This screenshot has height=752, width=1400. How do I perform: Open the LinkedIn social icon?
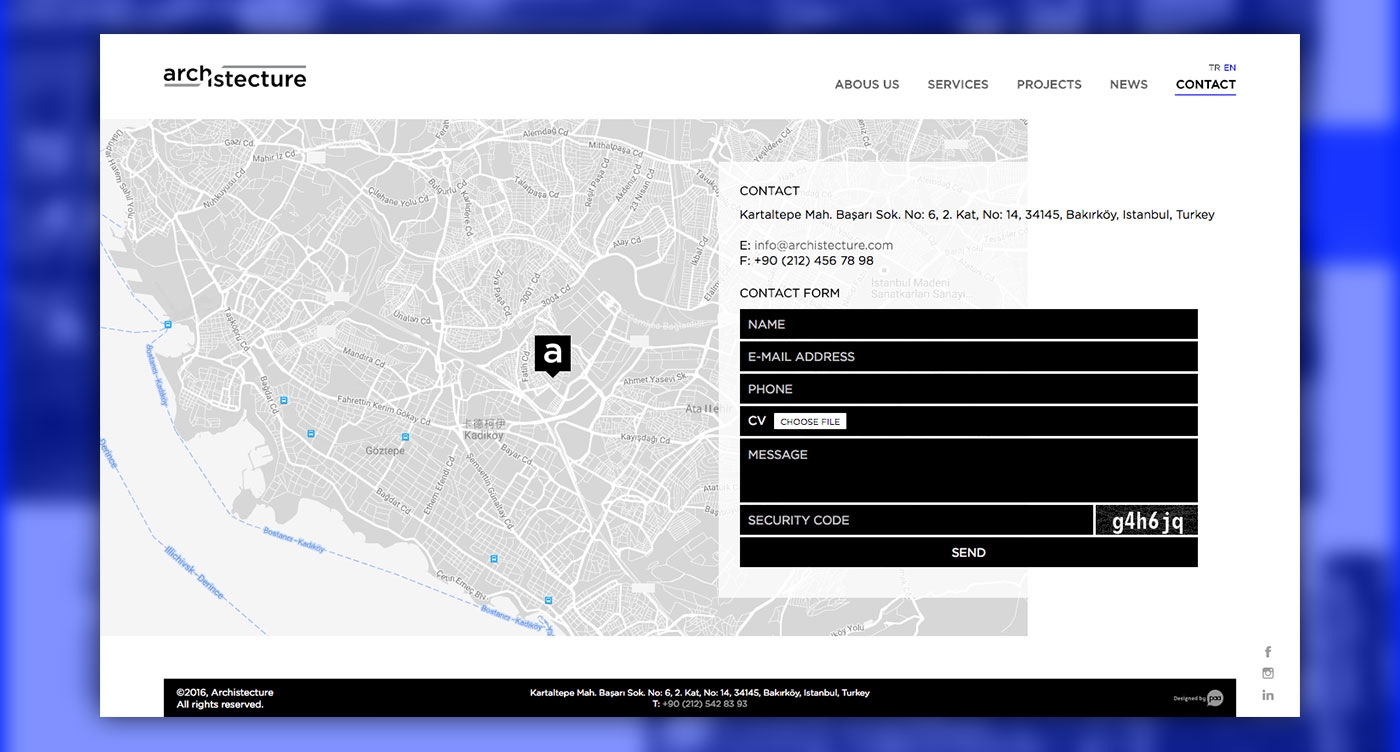(1268, 695)
